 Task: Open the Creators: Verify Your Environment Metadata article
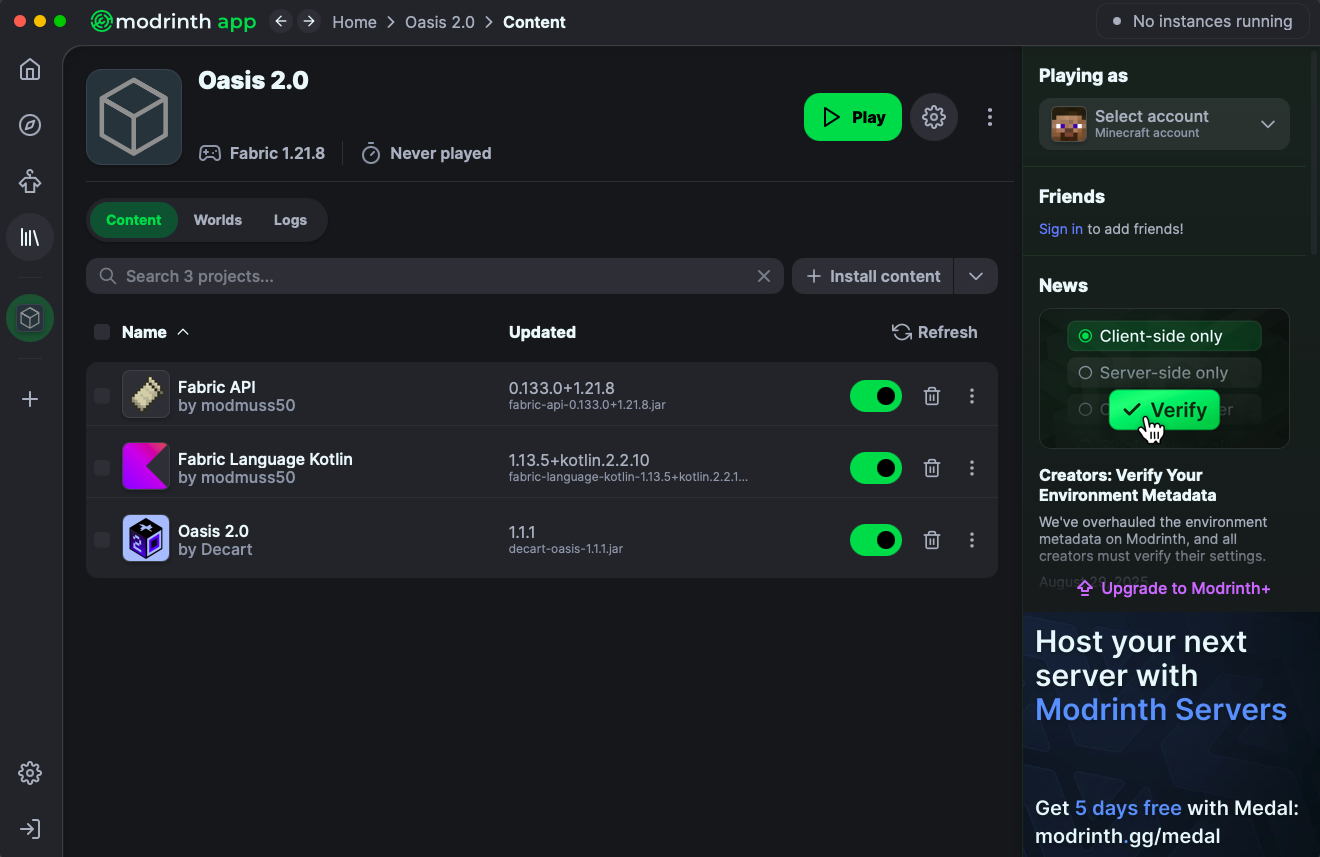click(1128, 485)
